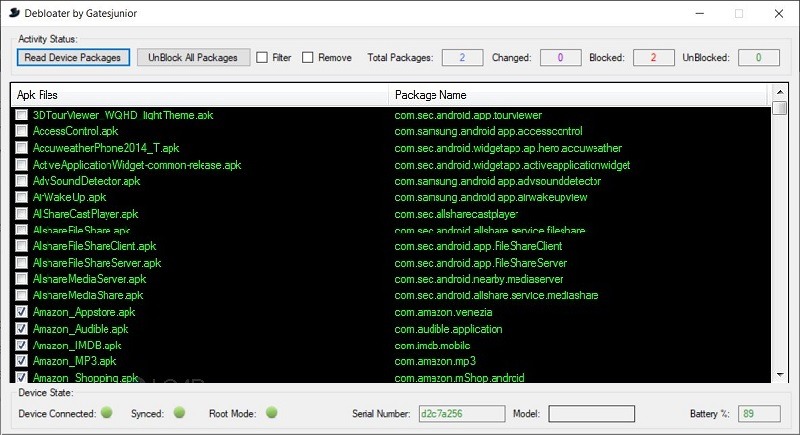The image size is (800, 435).
Task: Check the AirWakeUp.apk checkbox
Action: (x=21, y=197)
